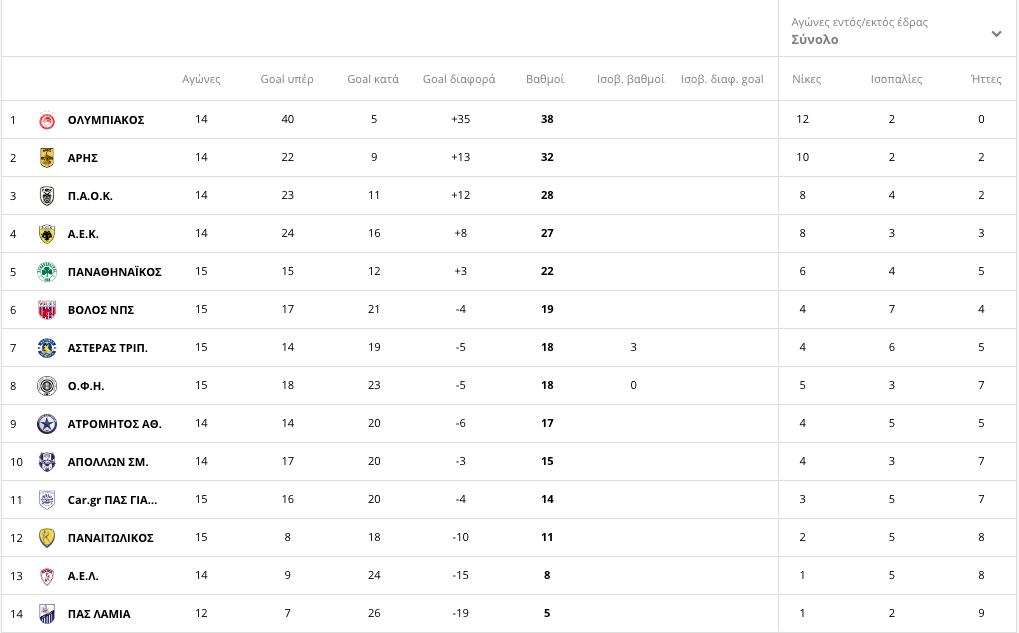Click the Atromitos star logo
This screenshot has height=633, width=1019.
pos(47,424)
